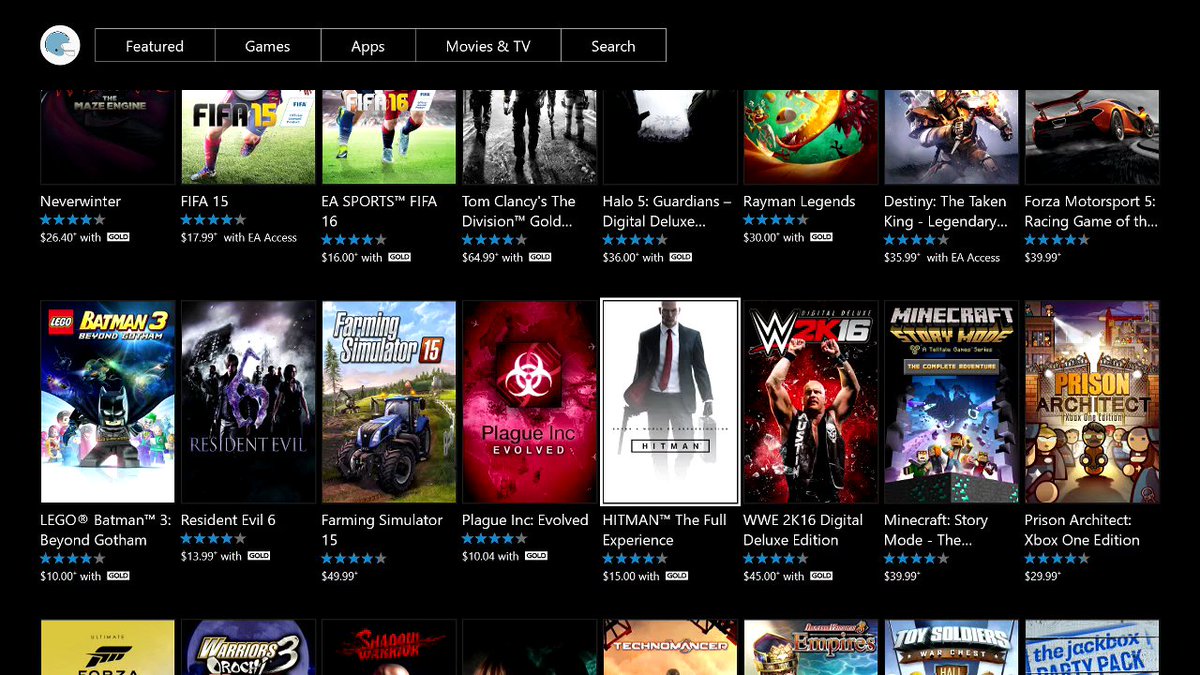
Task: Click the Neverwinter title text
Action: (80, 201)
